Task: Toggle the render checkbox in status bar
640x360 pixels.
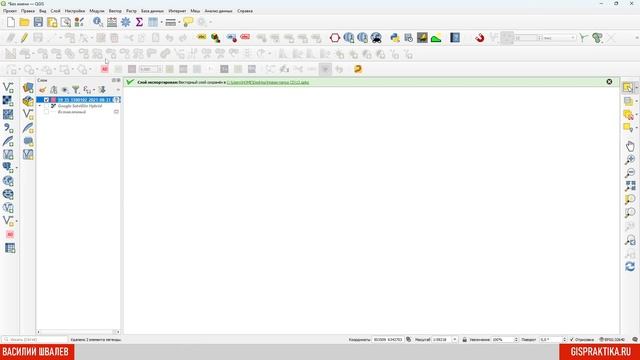Action: click(572, 340)
